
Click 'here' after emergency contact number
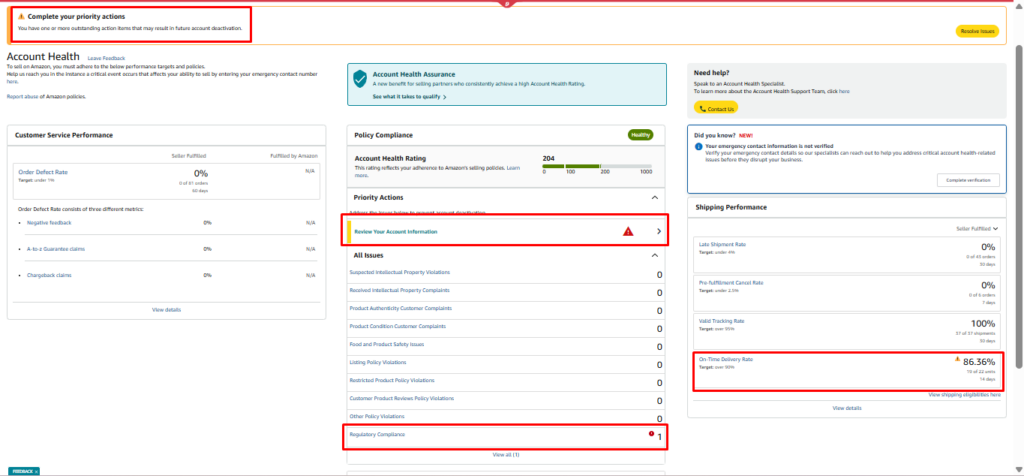(x=12, y=82)
